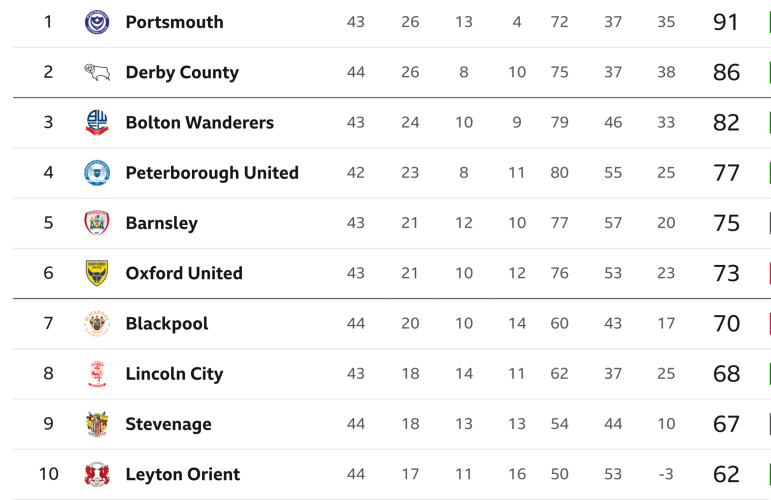The image size is (771, 500).
Task: Click Portsmouth's 91 points total
Action: (x=726, y=22)
